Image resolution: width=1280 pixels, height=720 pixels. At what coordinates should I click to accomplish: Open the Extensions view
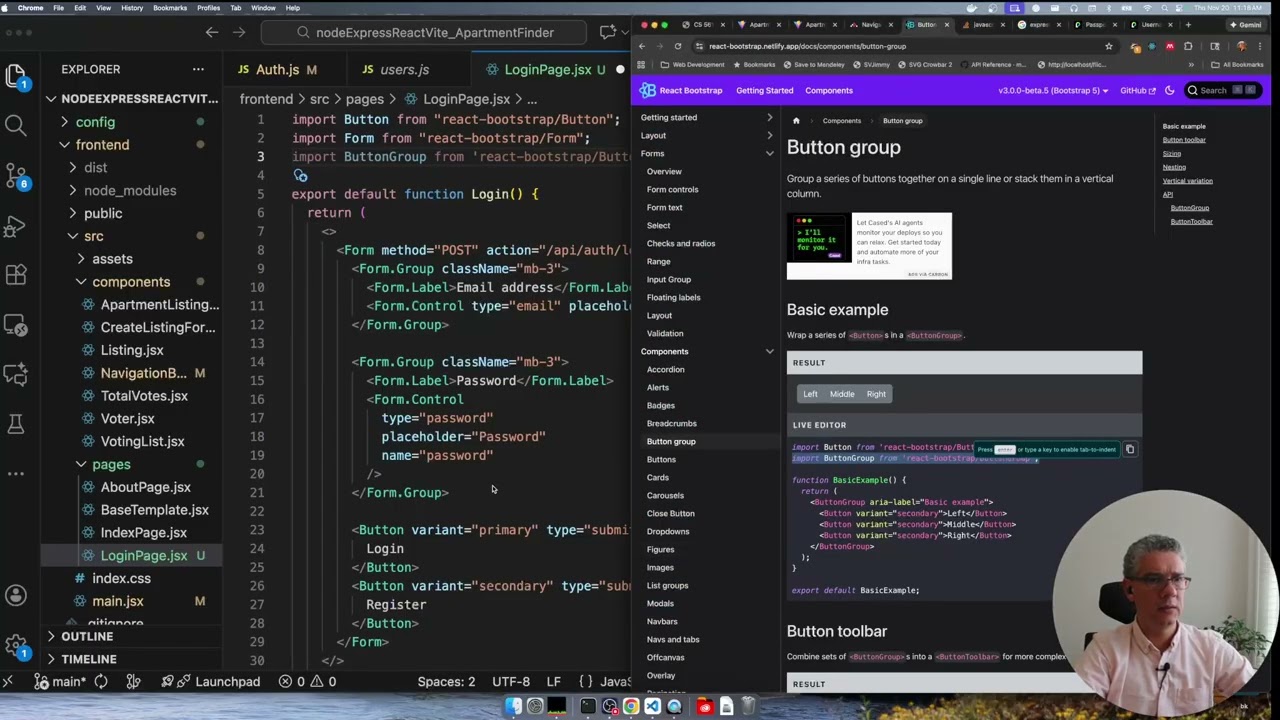coord(15,275)
